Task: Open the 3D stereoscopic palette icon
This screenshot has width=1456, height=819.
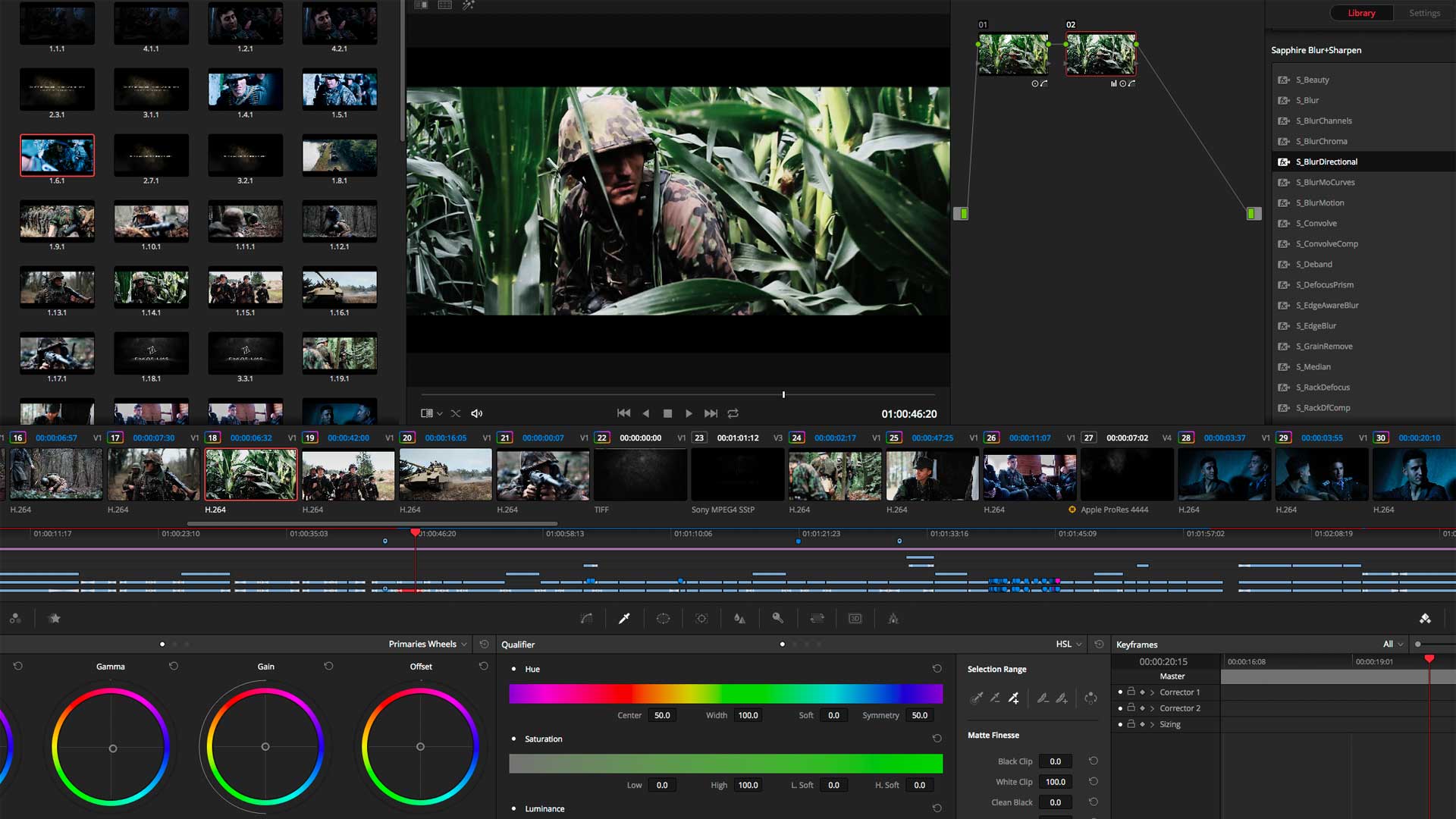Action: pos(855,619)
